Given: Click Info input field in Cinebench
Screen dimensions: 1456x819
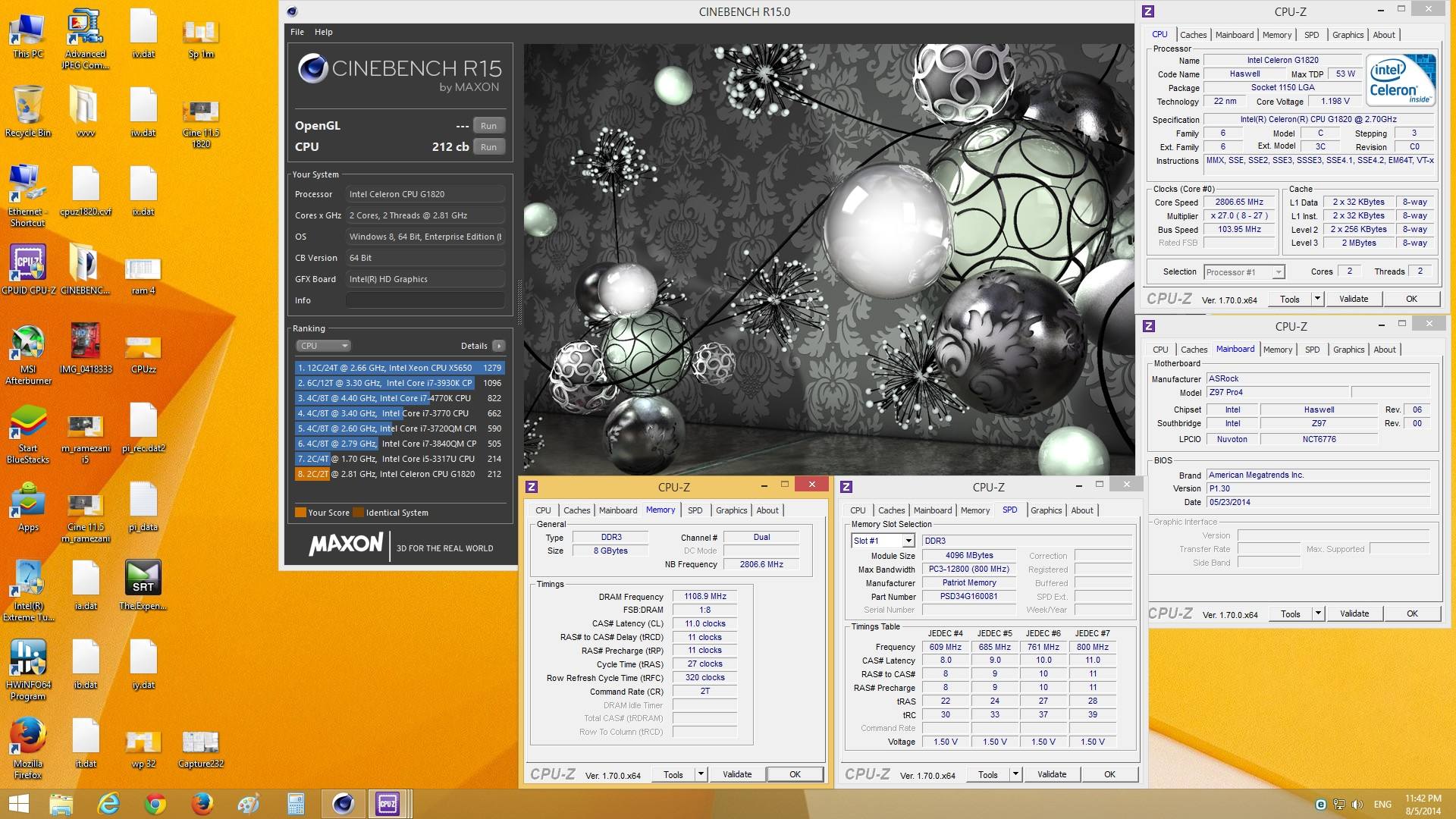Looking at the screenshot, I should (425, 300).
